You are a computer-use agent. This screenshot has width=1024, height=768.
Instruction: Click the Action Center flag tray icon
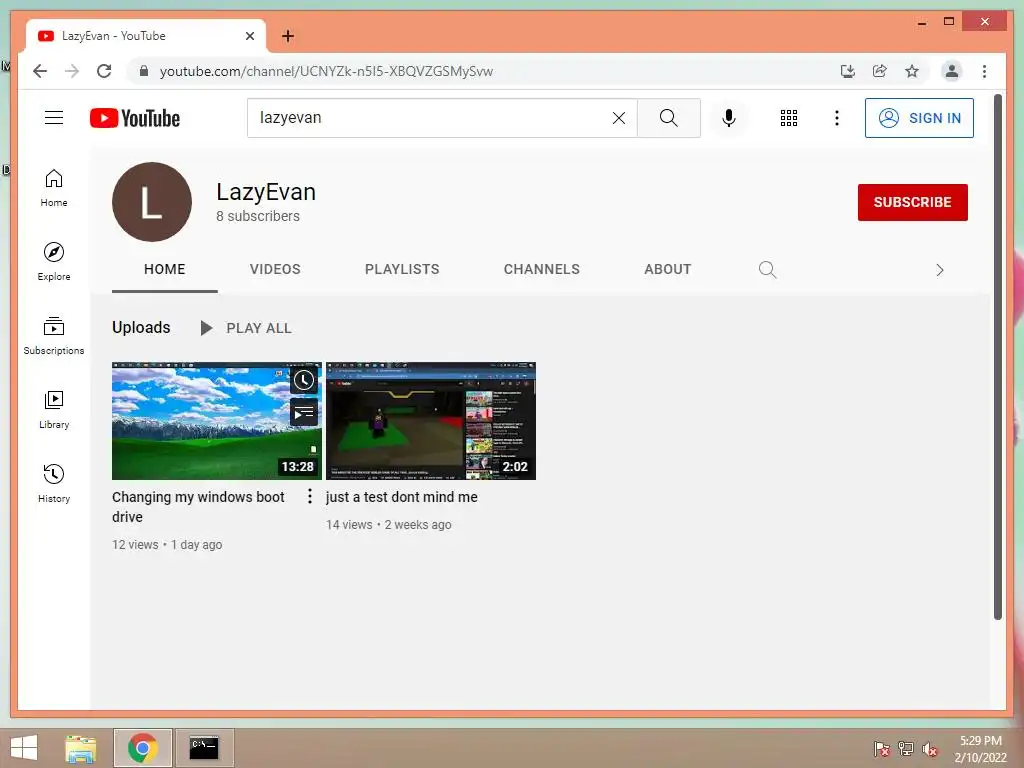(x=881, y=749)
